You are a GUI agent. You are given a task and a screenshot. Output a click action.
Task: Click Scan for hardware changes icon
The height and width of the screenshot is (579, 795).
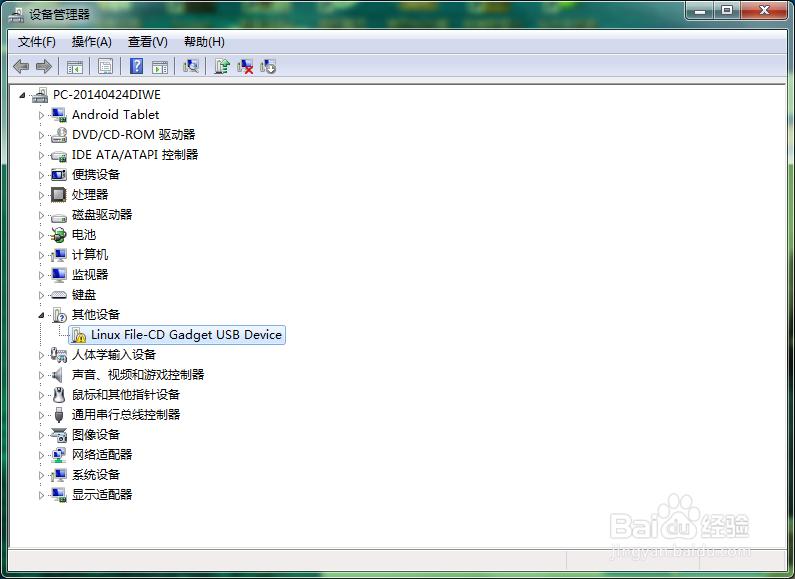point(191,66)
